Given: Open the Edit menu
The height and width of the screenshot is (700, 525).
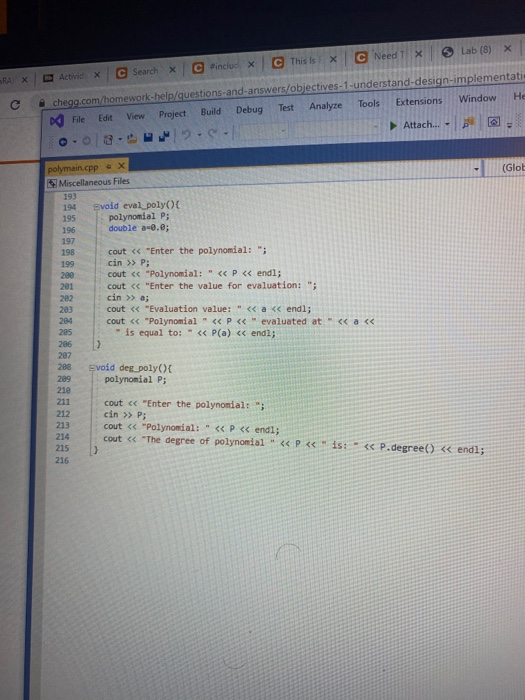Looking at the screenshot, I should point(105,118).
